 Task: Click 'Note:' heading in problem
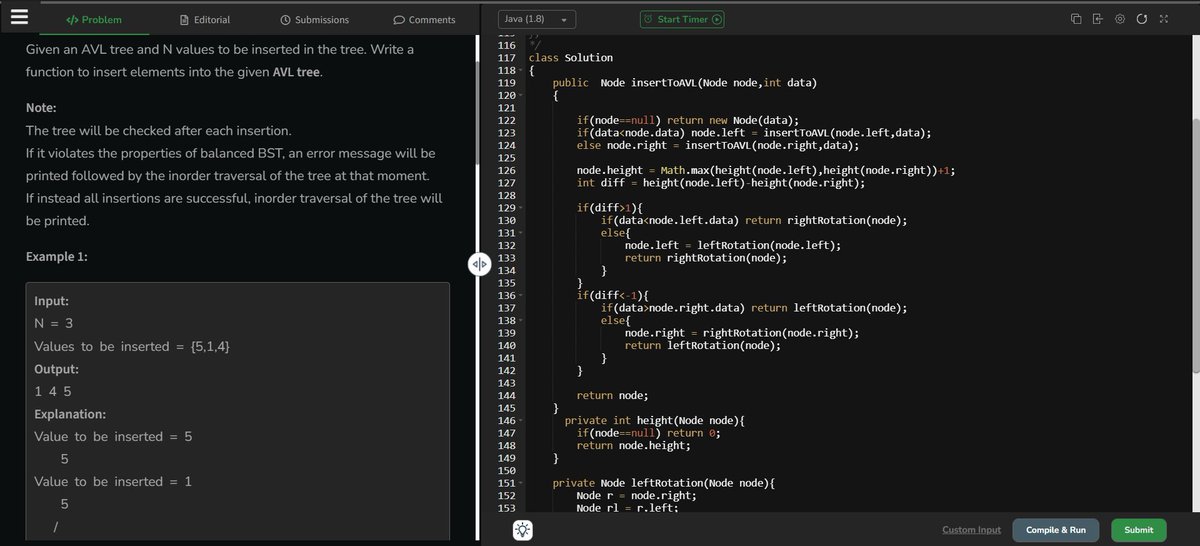point(40,108)
